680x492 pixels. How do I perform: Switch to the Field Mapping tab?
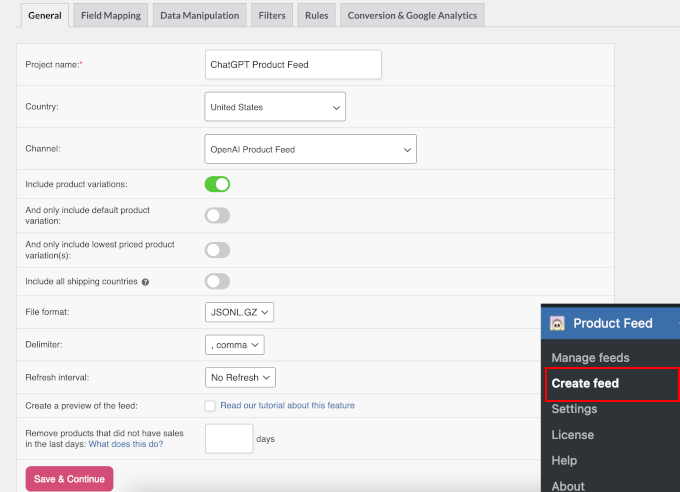pos(111,16)
